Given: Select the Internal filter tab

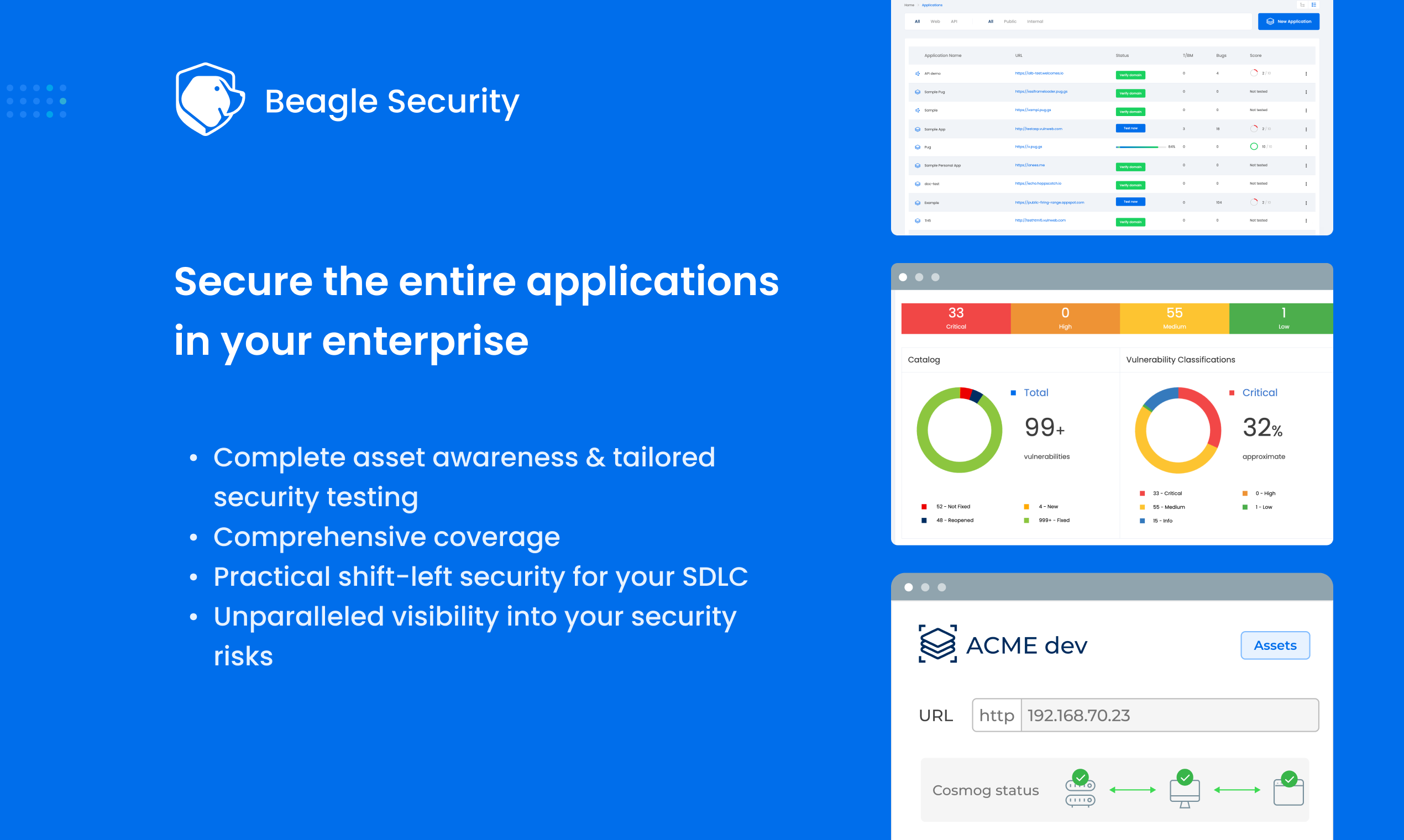Looking at the screenshot, I should pyautogui.click(x=1035, y=22).
